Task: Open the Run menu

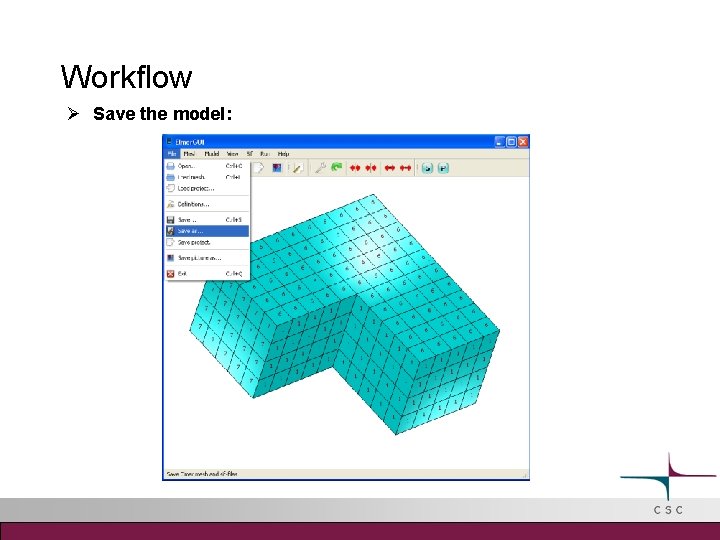Action: (265, 154)
